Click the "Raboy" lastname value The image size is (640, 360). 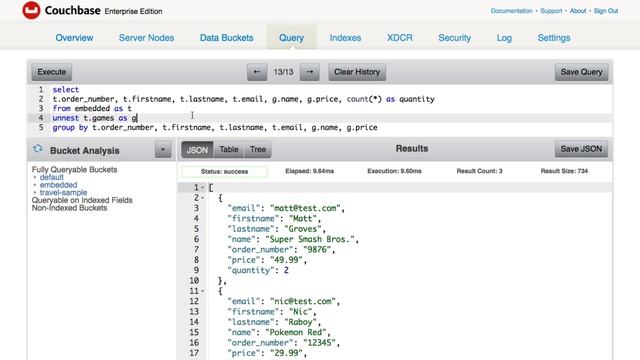pos(300,322)
